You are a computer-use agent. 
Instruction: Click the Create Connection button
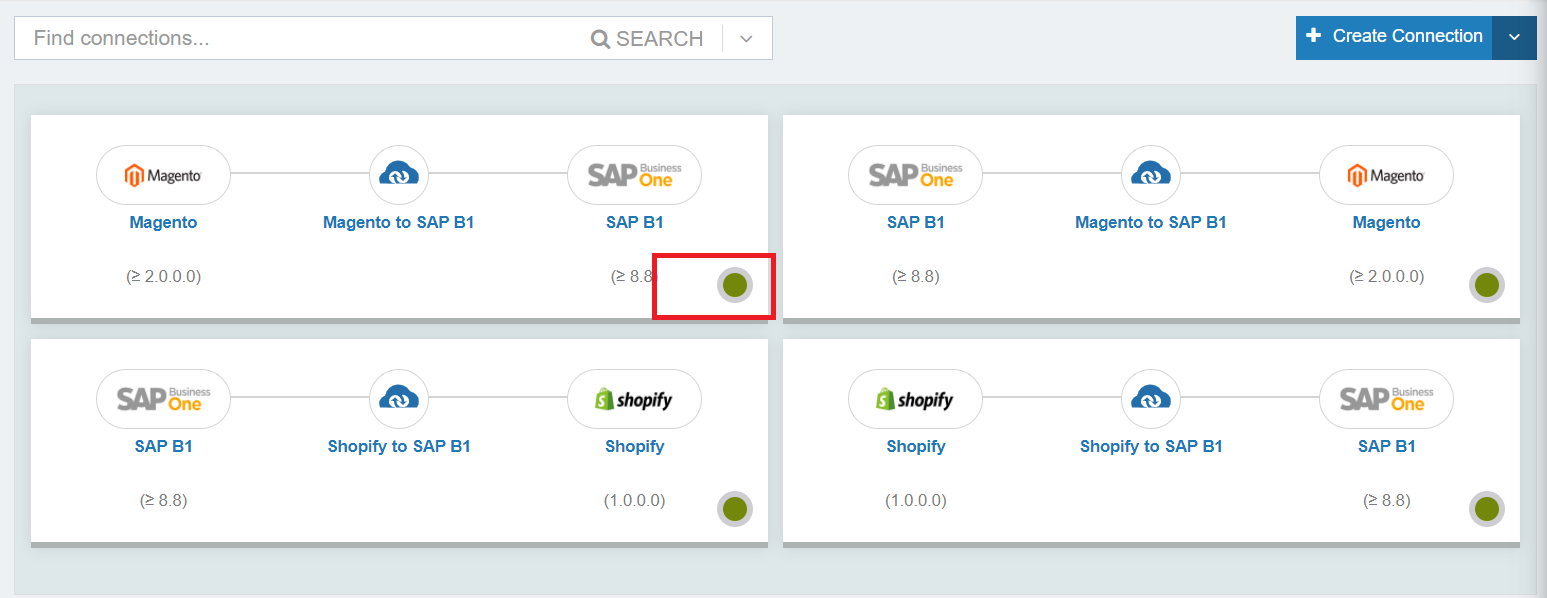click(x=1394, y=37)
